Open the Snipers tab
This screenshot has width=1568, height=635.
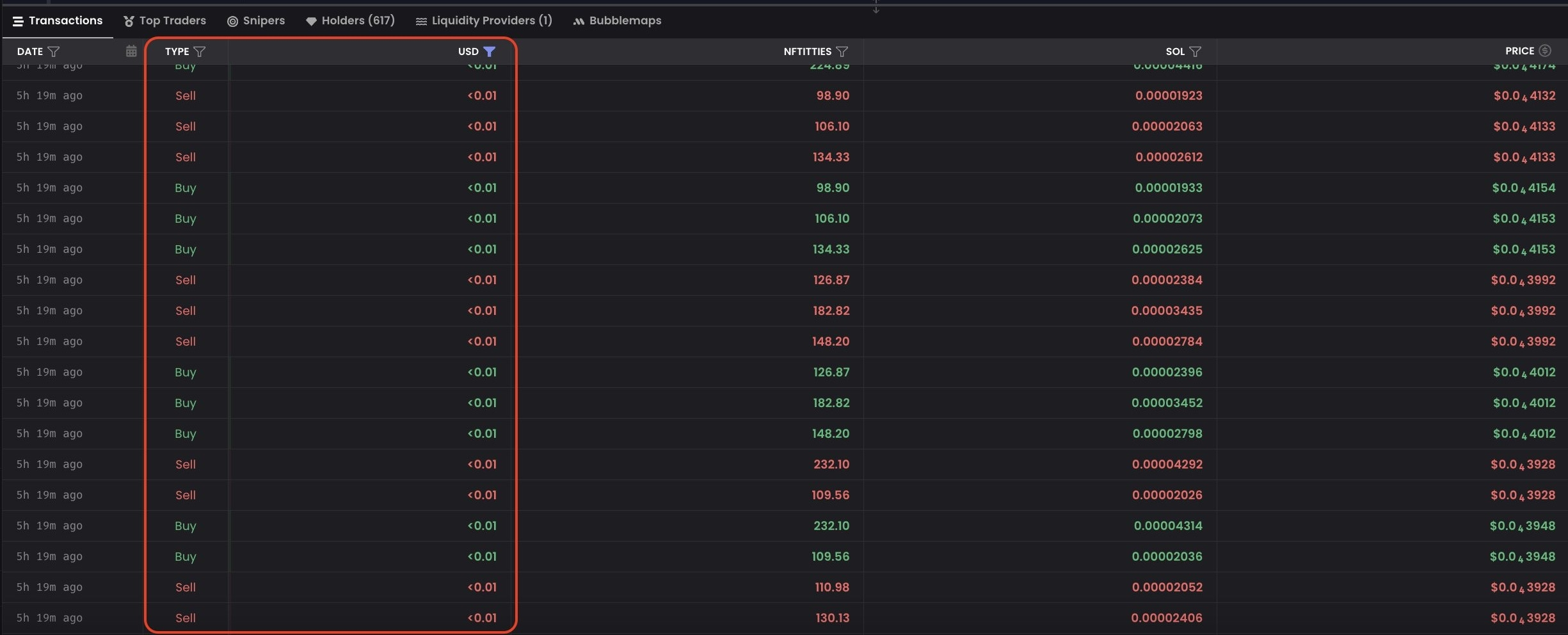(263, 20)
